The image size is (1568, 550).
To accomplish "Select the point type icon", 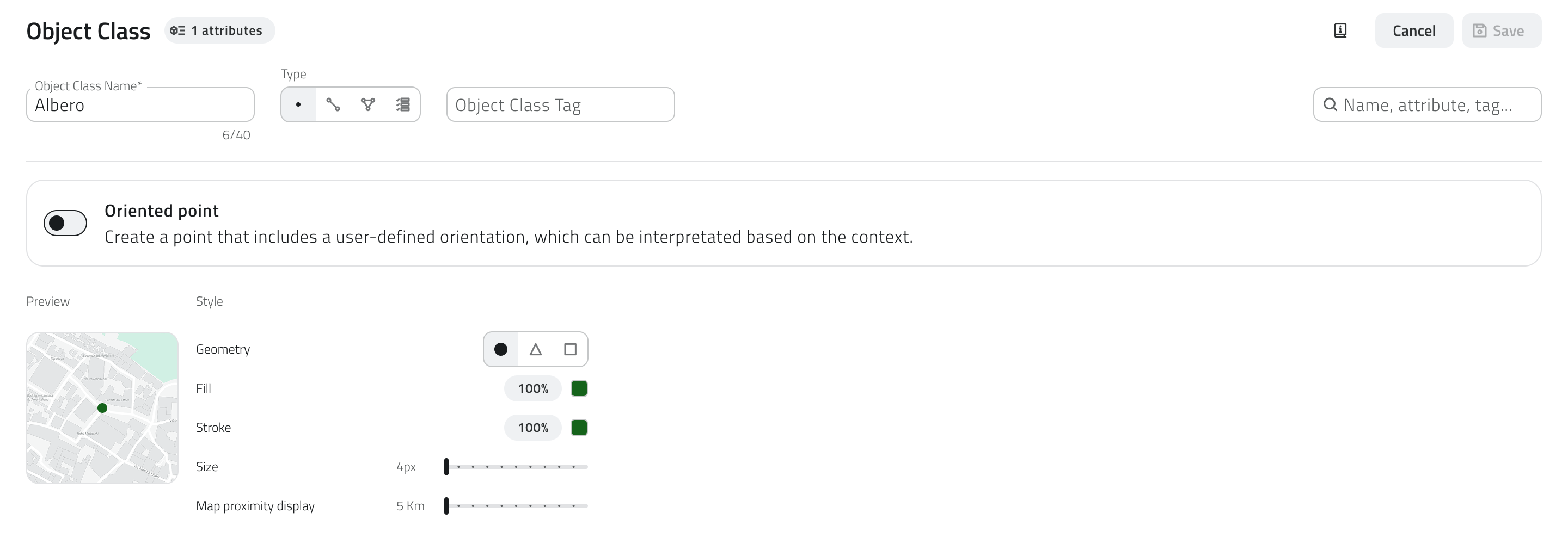I will [298, 104].
